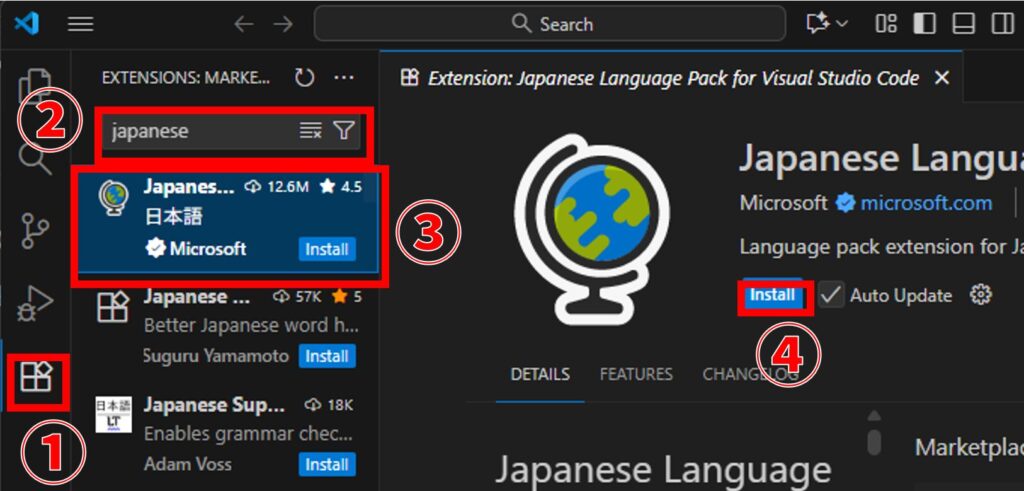
Task: Select the Extension: Japanese Language Pack tab
Action: click(673, 78)
